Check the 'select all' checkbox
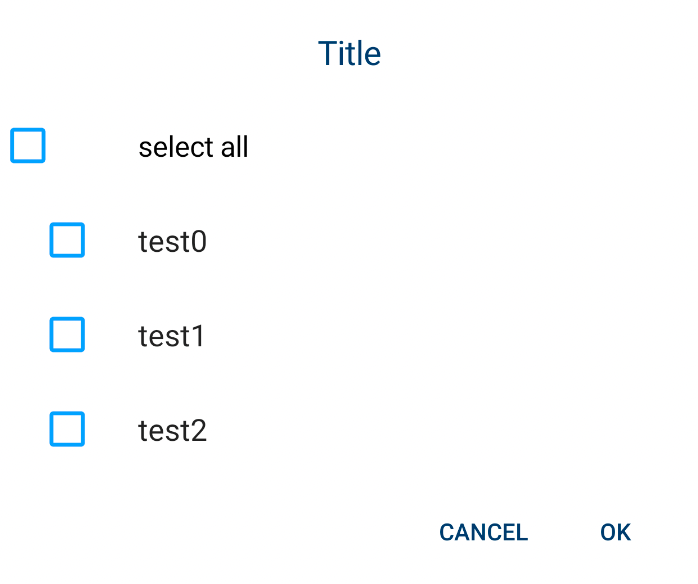 pyautogui.click(x=28, y=146)
